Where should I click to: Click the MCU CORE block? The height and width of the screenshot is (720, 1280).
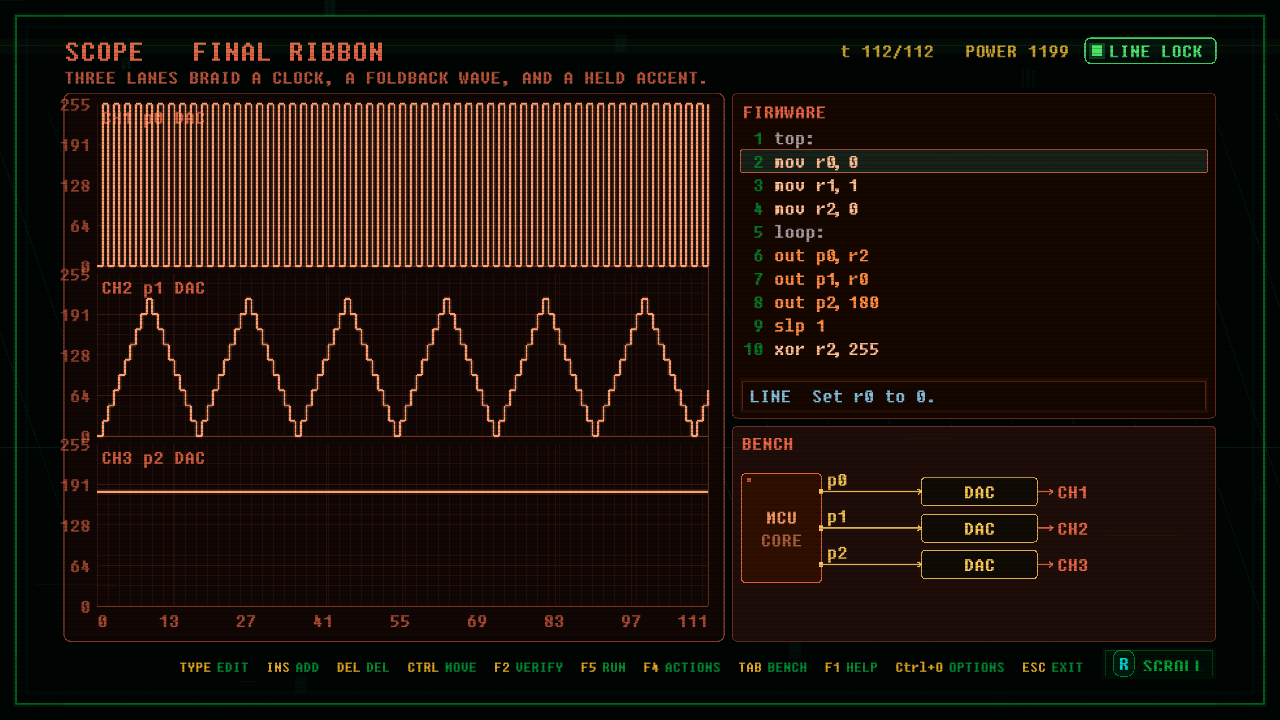click(781, 528)
